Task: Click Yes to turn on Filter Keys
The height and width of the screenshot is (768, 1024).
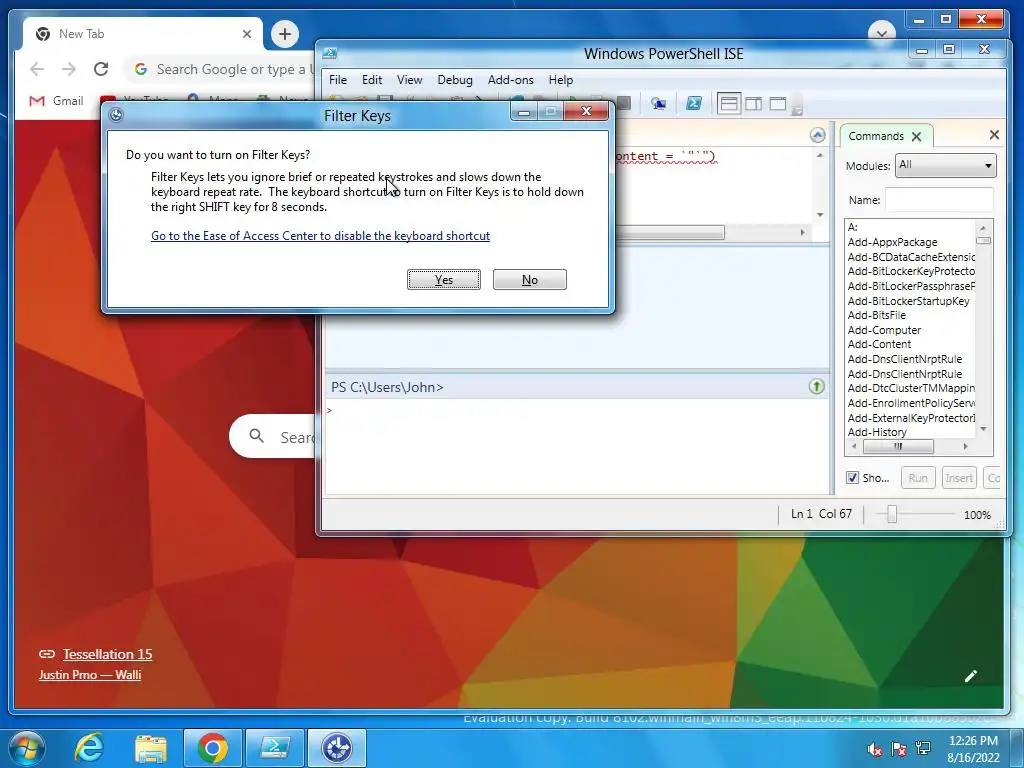Action: 444,280
